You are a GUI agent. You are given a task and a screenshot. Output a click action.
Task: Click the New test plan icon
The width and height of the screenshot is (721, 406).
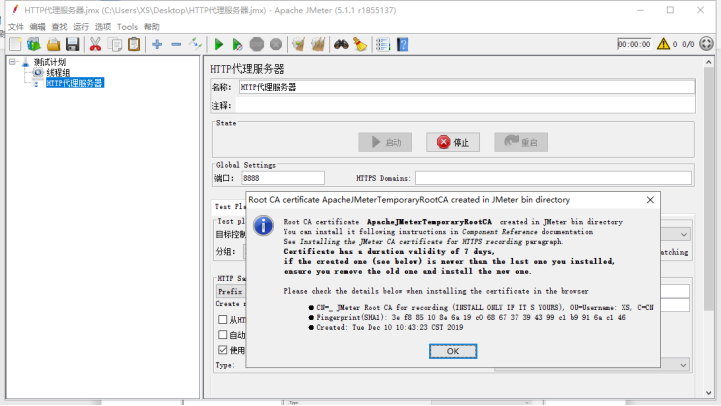[15, 44]
